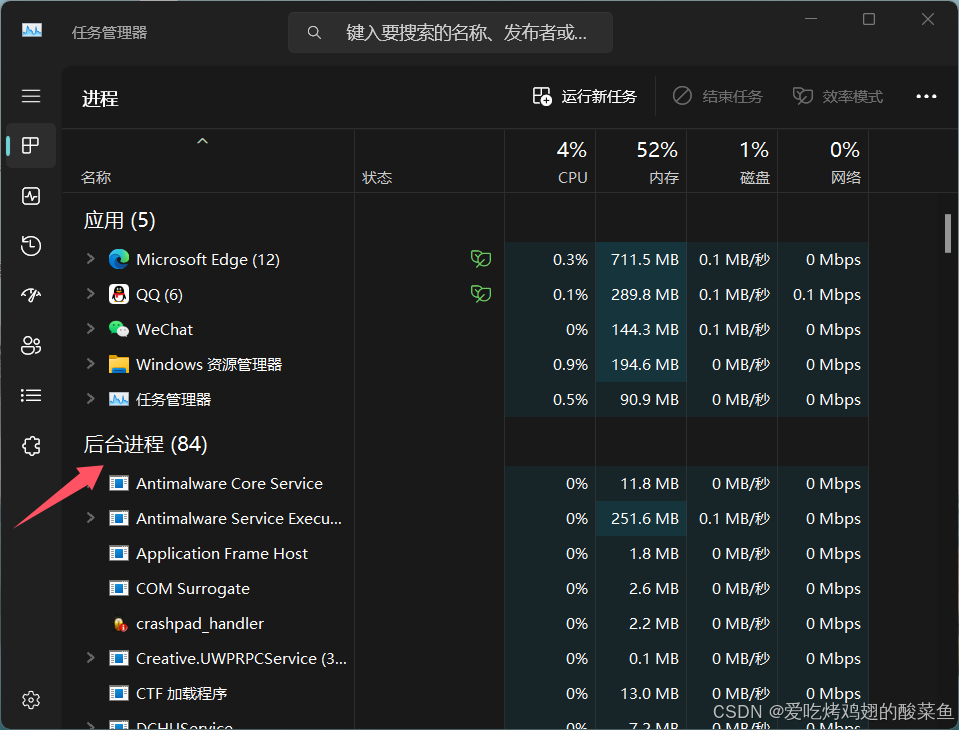Click the 效率模式 button
Screen dimensions: 959x730
(837, 97)
